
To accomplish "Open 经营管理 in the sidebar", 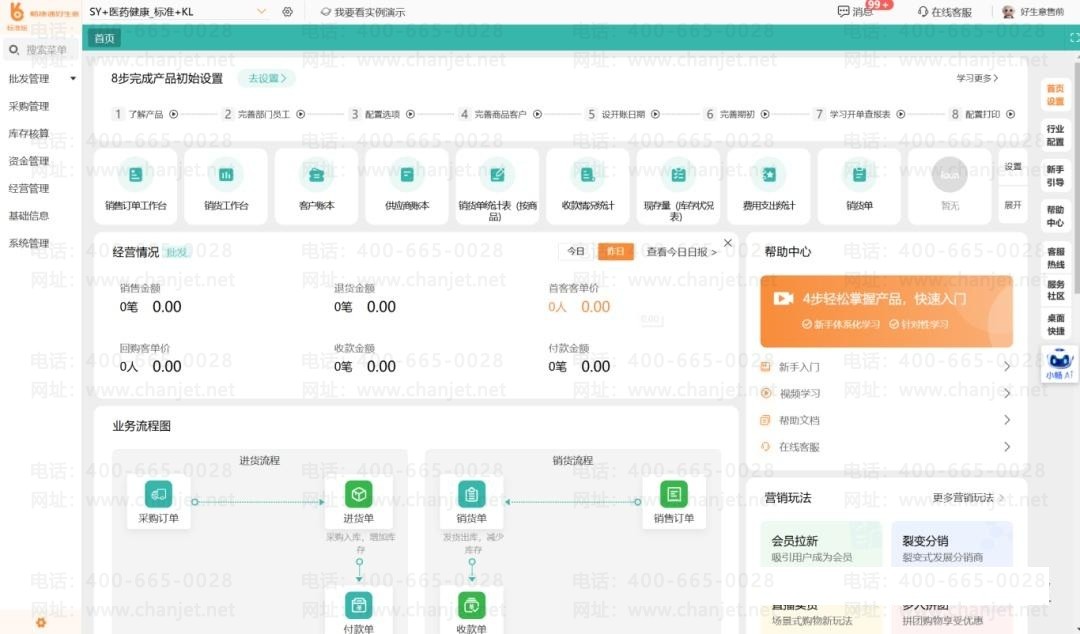I will pos(29,188).
